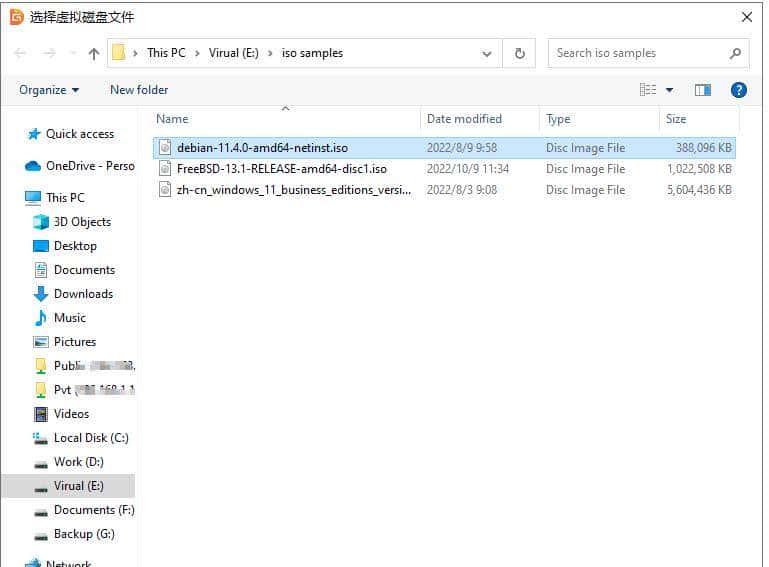The width and height of the screenshot is (769, 567).
Task: Open the view options dropdown arrow
Action: [669, 90]
